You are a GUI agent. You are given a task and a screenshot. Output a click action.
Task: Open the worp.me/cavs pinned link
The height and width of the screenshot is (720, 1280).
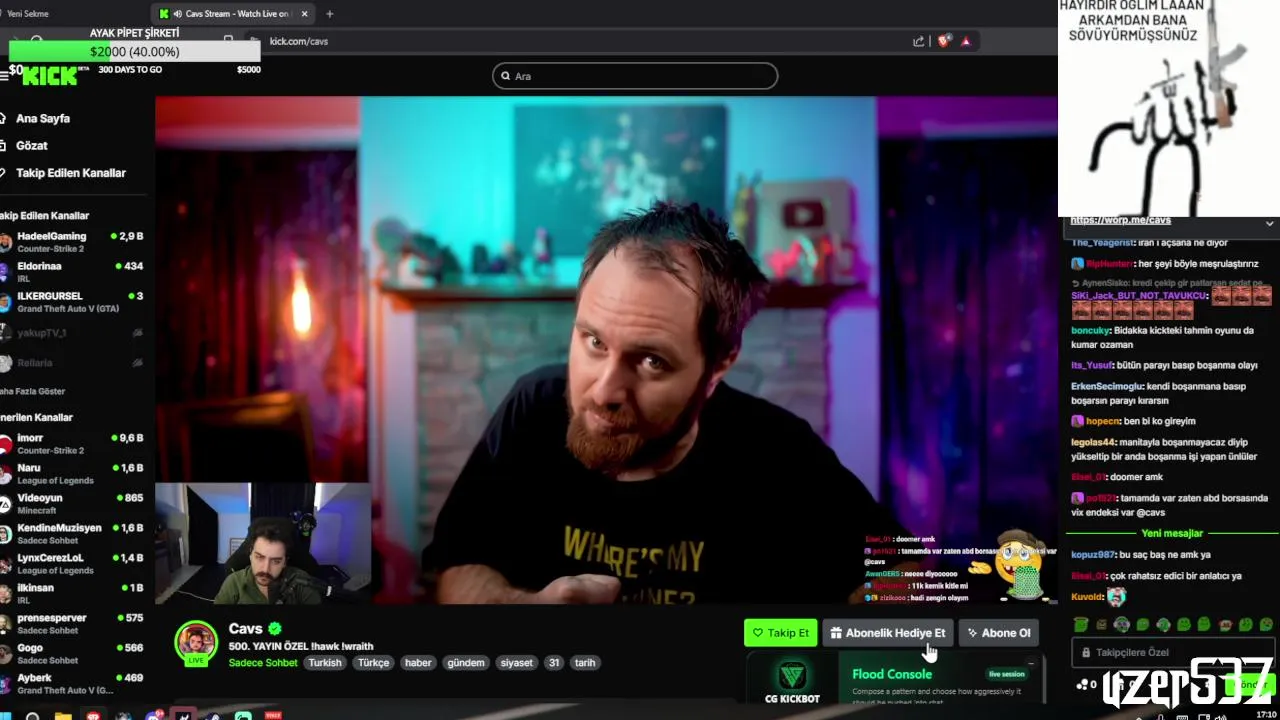click(1120, 220)
